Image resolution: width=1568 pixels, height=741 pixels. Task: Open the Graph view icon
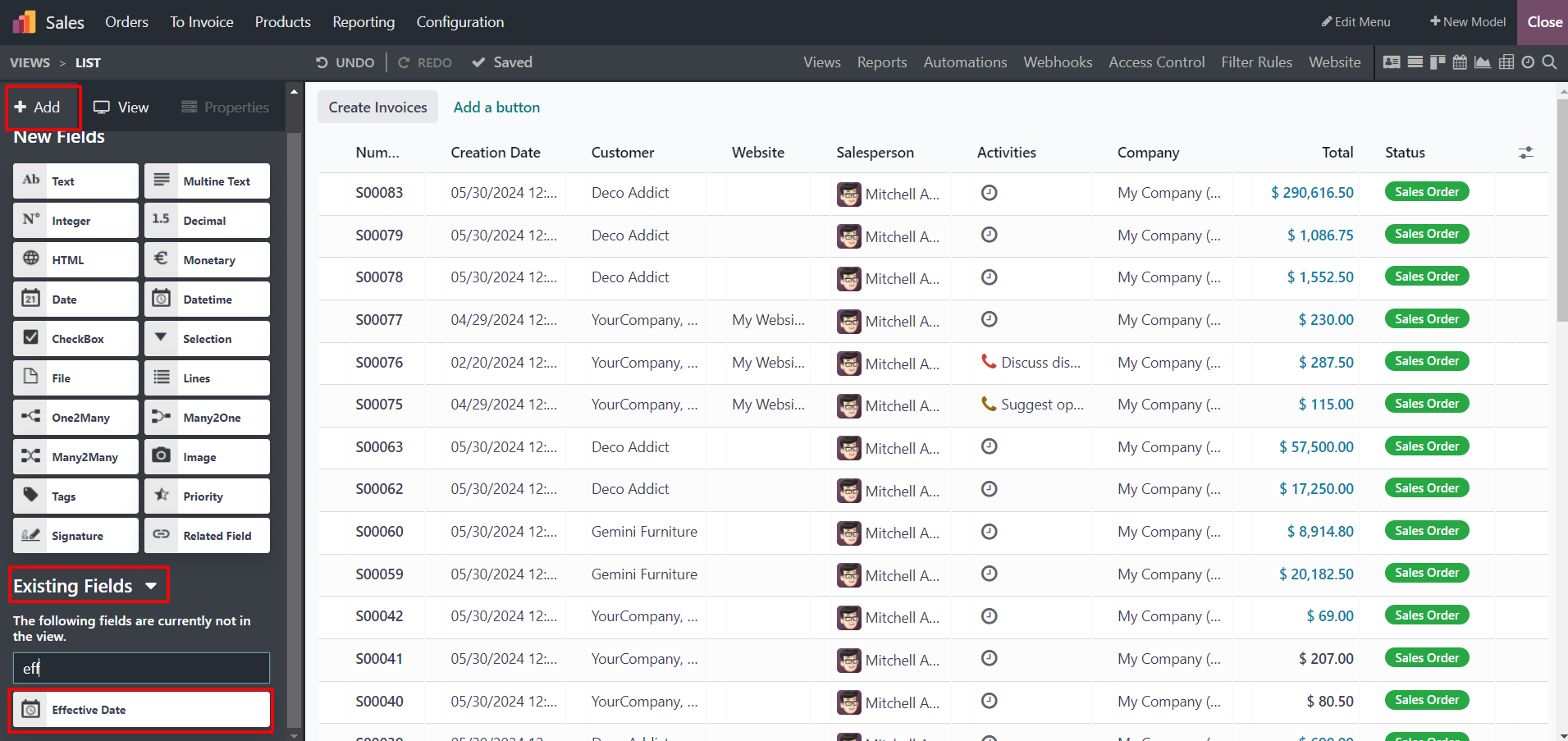coord(1483,62)
